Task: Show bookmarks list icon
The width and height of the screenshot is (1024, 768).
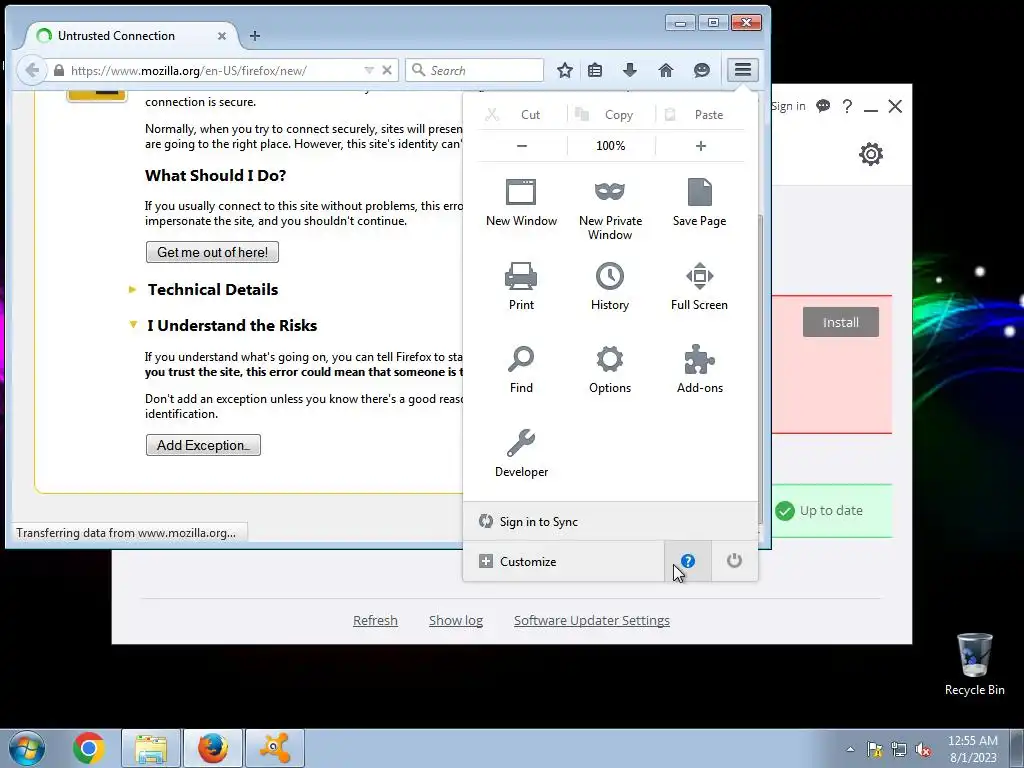Action: point(595,71)
